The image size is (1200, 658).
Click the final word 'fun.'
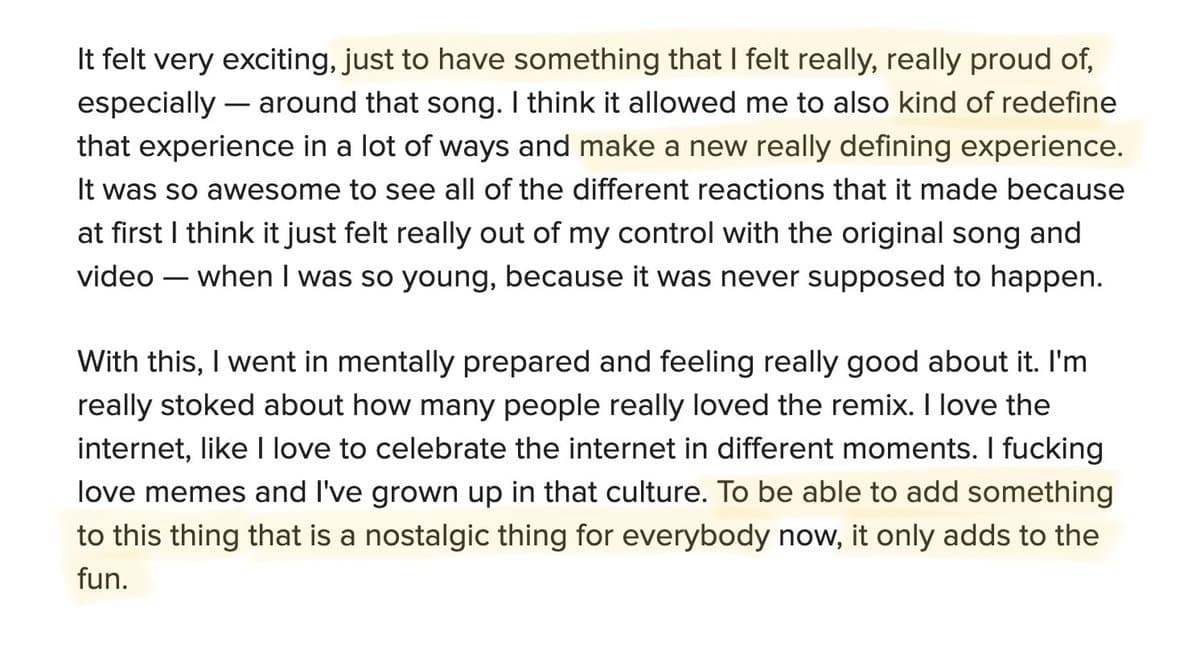pos(103,580)
